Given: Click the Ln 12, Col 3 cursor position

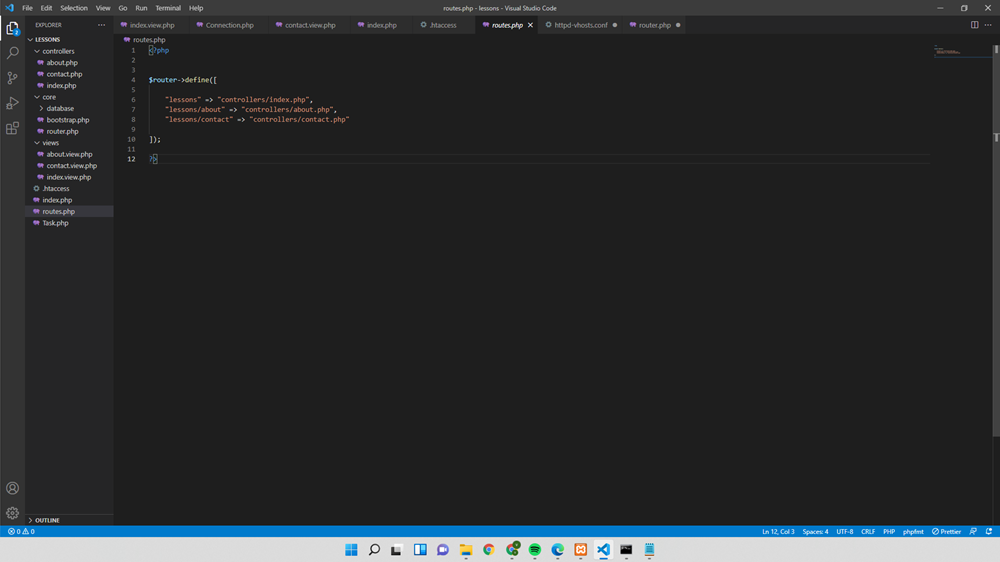Looking at the screenshot, I should pyautogui.click(x=778, y=531).
